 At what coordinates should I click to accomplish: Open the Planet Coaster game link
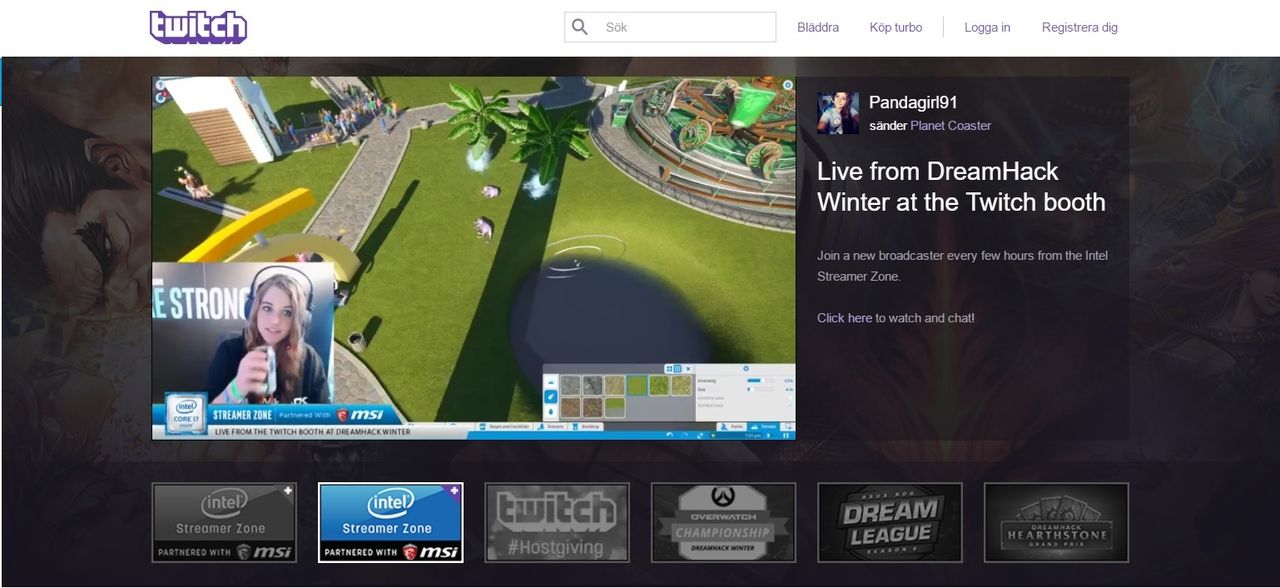pos(951,126)
